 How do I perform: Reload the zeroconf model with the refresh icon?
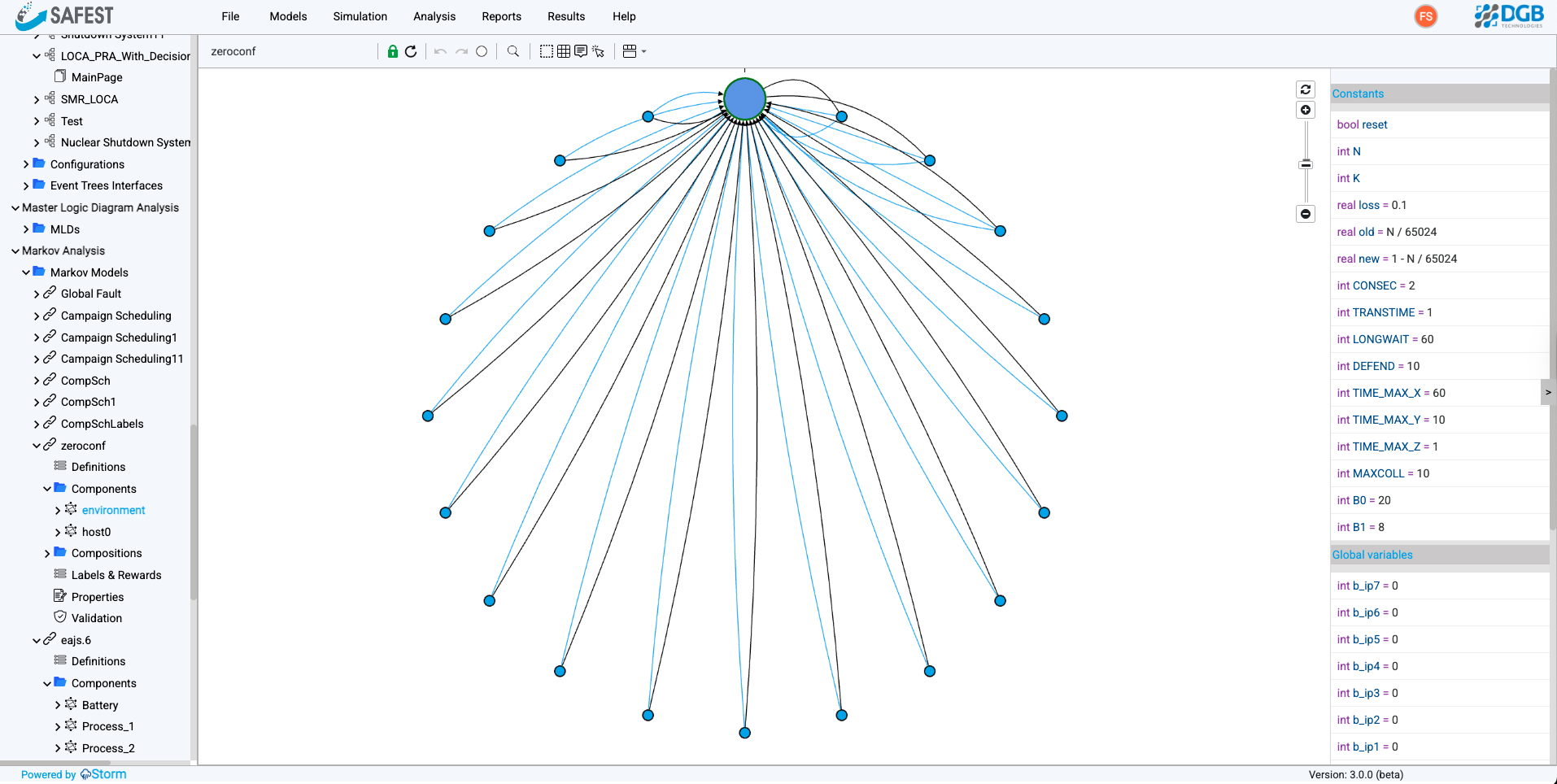(x=412, y=50)
